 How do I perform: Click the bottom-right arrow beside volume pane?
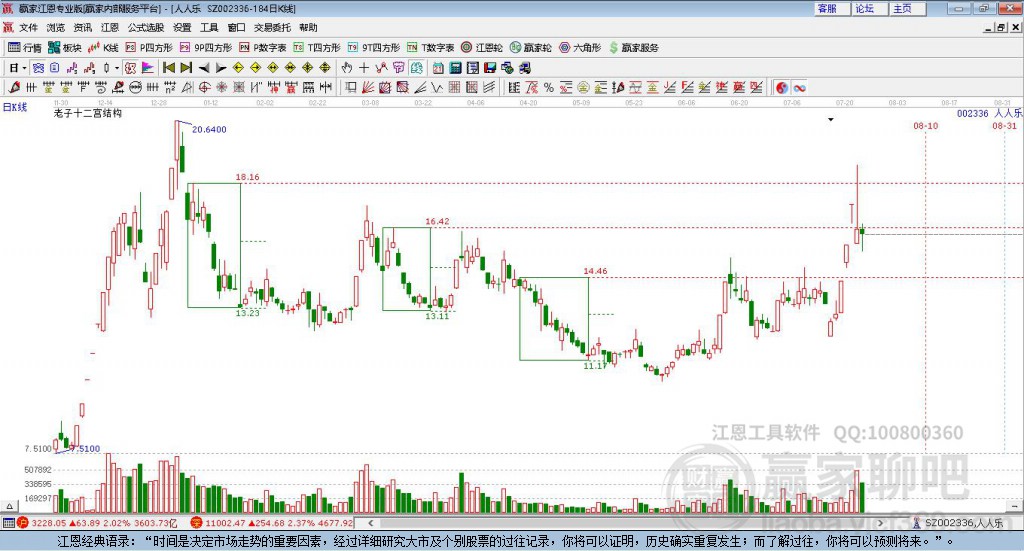point(1014,506)
